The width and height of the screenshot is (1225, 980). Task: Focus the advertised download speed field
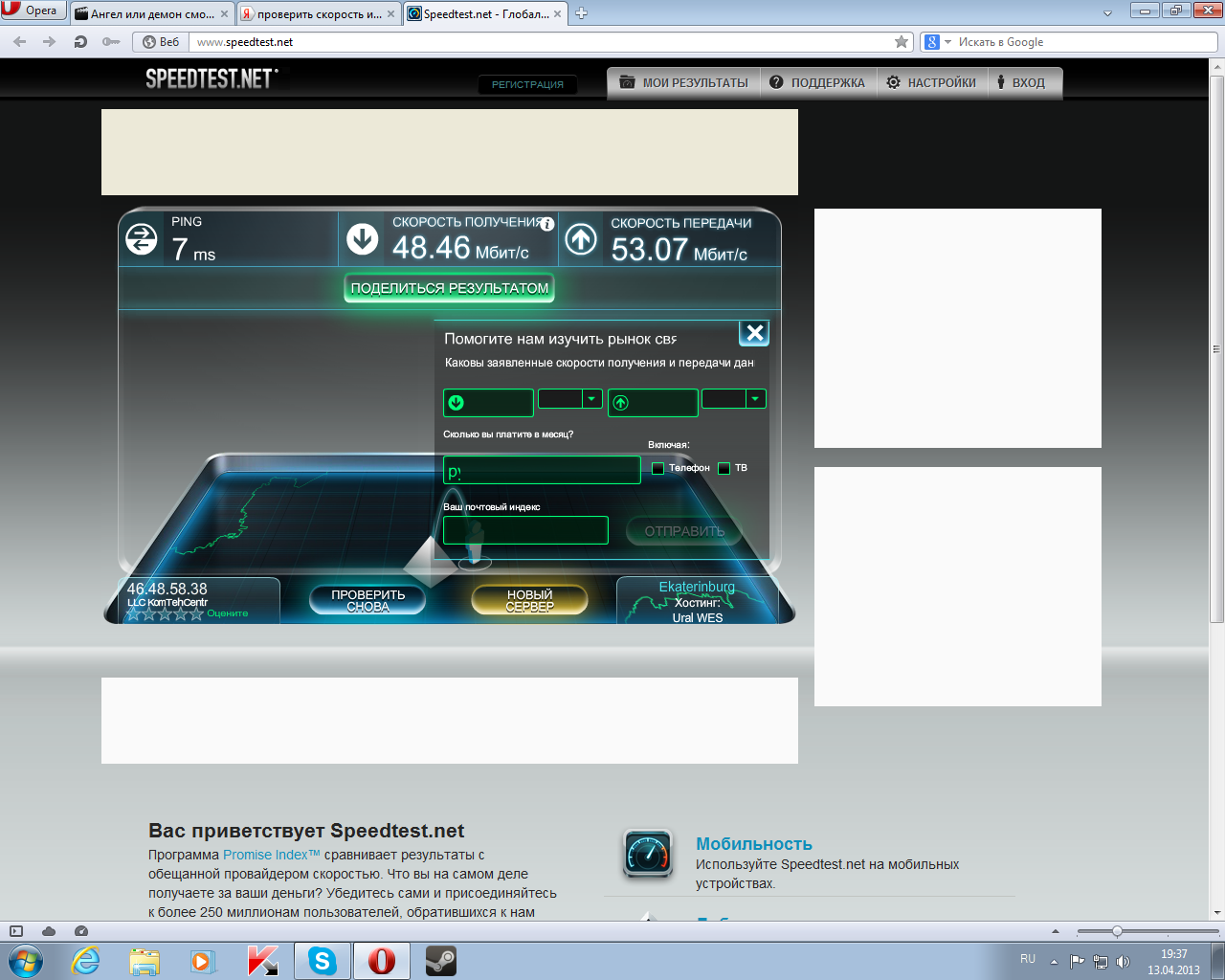pyautogui.click(x=488, y=403)
